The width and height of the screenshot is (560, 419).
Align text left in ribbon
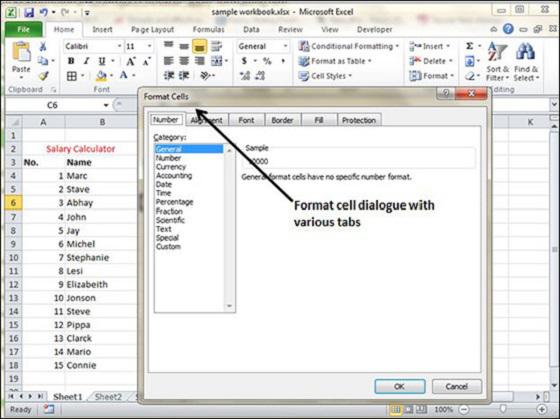coord(168,61)
